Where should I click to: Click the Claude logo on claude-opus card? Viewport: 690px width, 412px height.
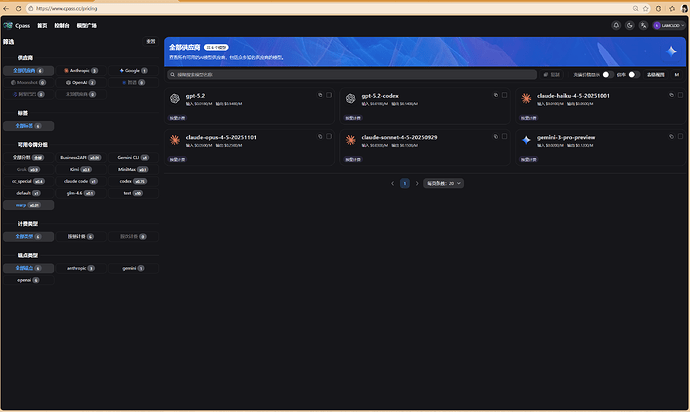pyautogui.click(x=175, y=140)
